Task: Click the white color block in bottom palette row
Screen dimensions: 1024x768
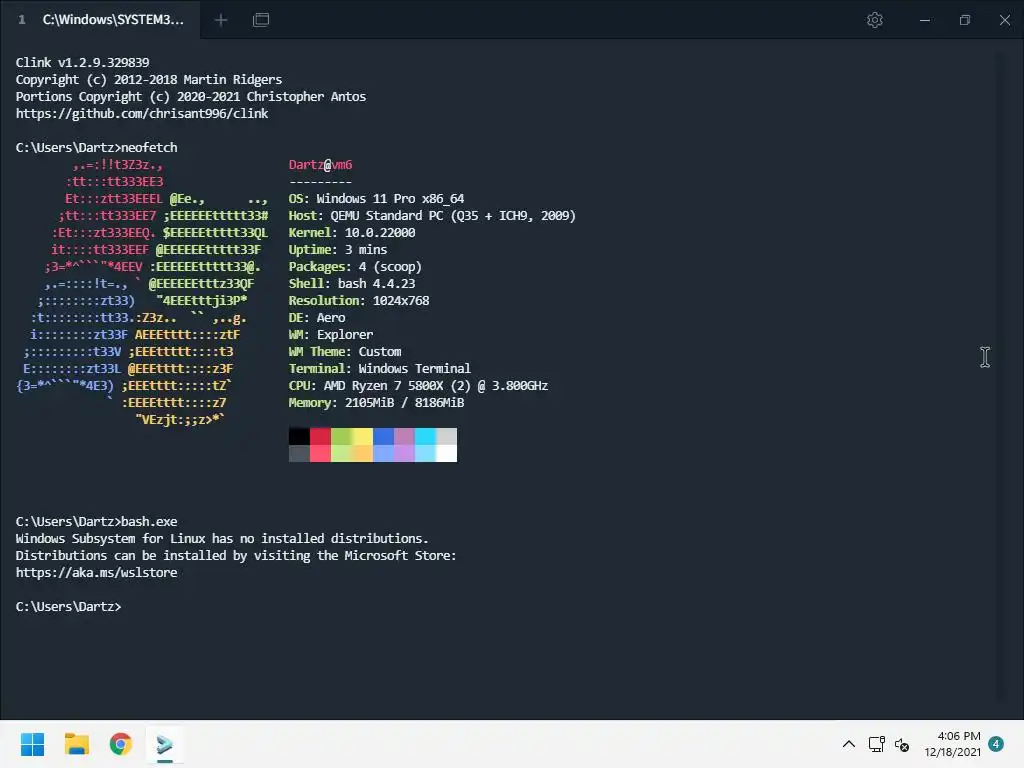Action: pyautogui.click(x=447, y=453)
